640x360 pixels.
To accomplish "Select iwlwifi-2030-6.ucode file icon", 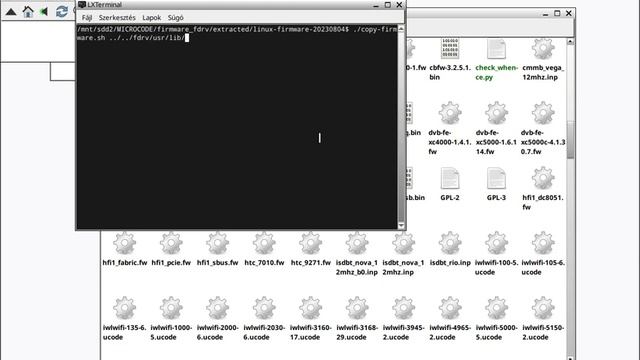I will pyautogui.click(x=264, y=308).
